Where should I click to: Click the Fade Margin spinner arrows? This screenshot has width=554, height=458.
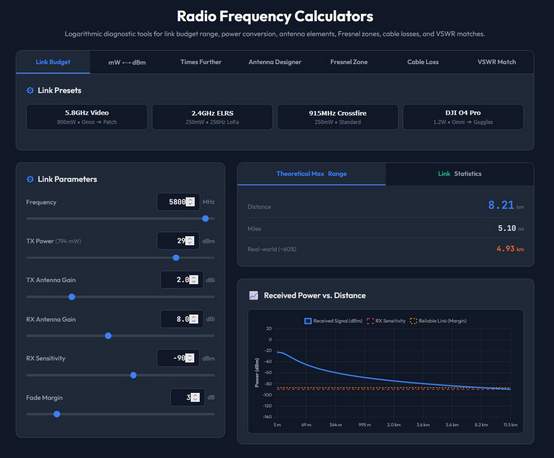click(x=195, y=398)
